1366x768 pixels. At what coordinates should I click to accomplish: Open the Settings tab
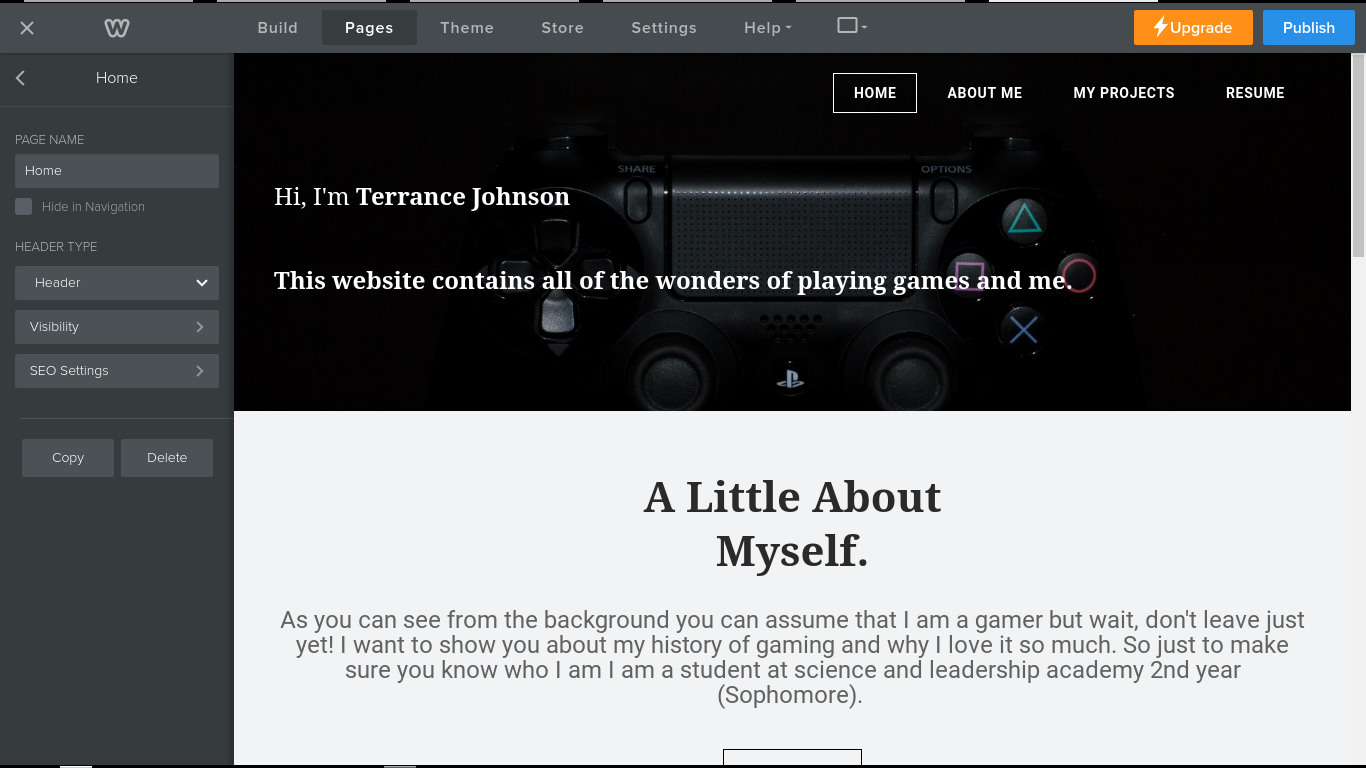pyautogui.click(x=663, y=28)
